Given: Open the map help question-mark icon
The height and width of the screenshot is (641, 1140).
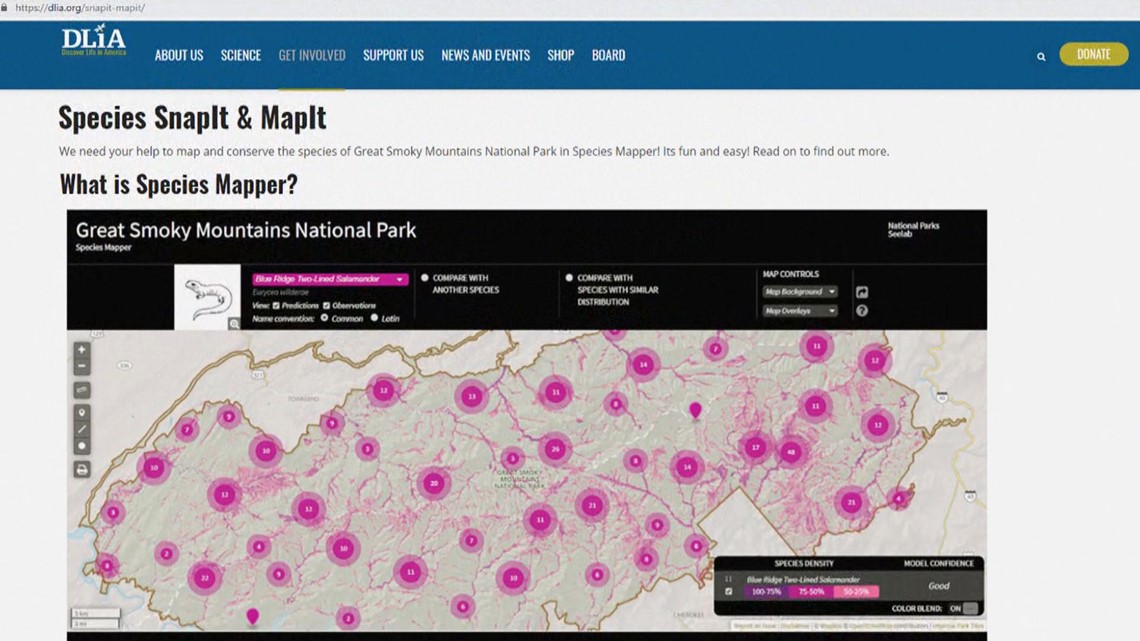Looking at the screenshot, I should 862,311.
